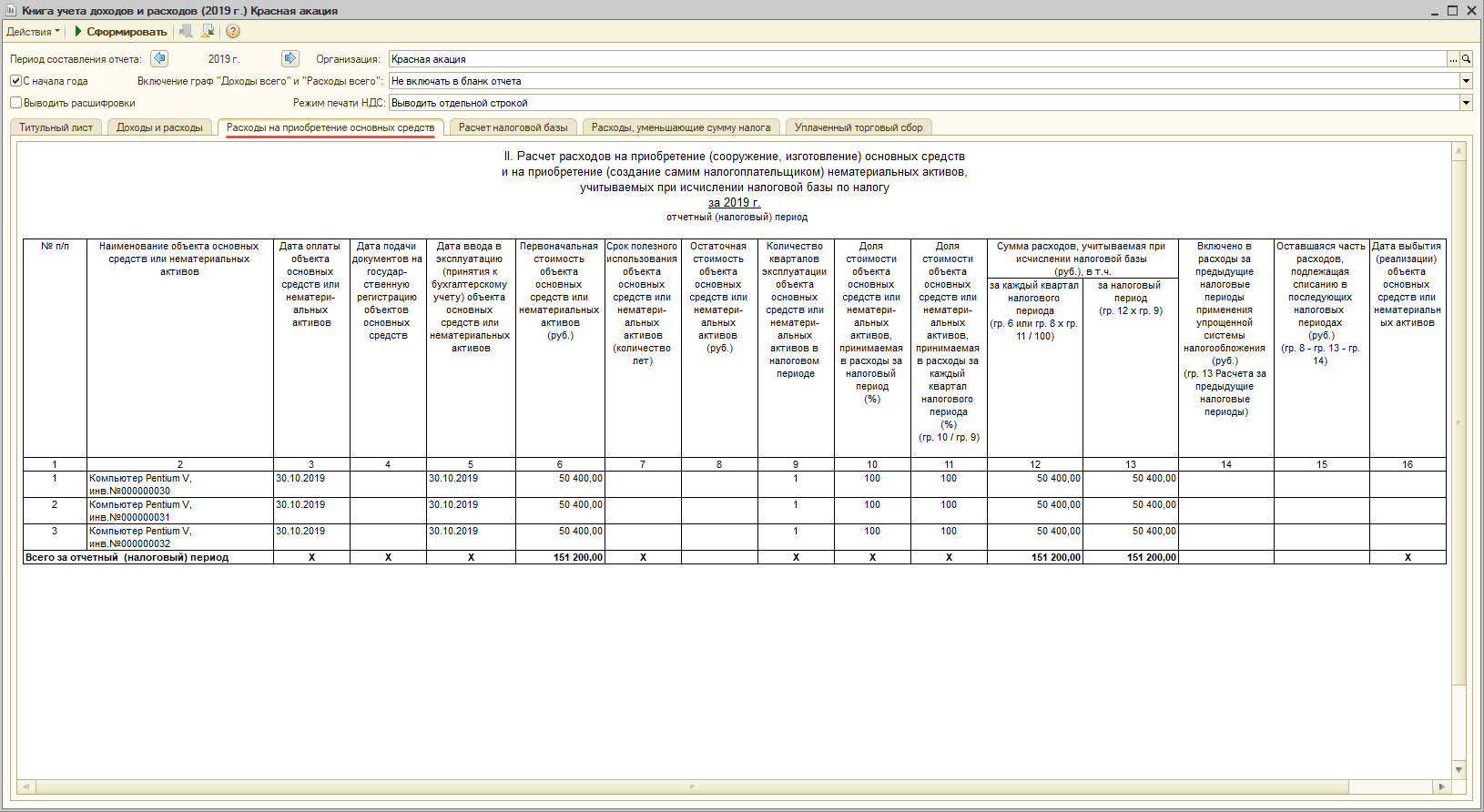The height and width of the screenshot is (812, 1484).
Task: Go to next report period with right arrow
Action: click(x=290, y=59)
